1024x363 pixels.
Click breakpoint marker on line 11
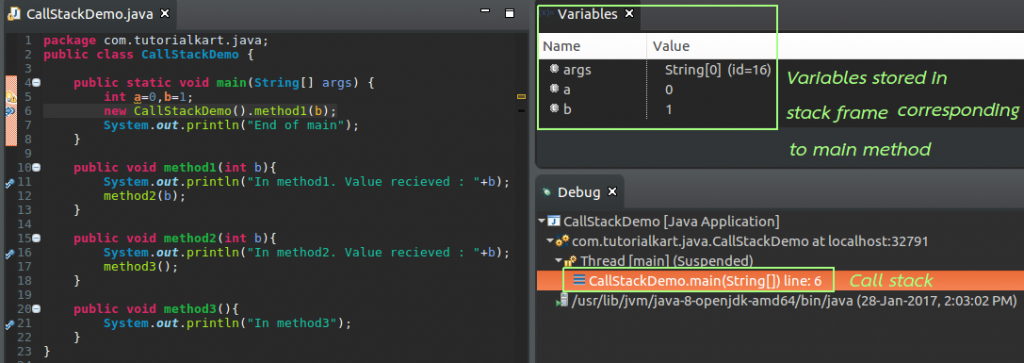[x=10, y=183]
